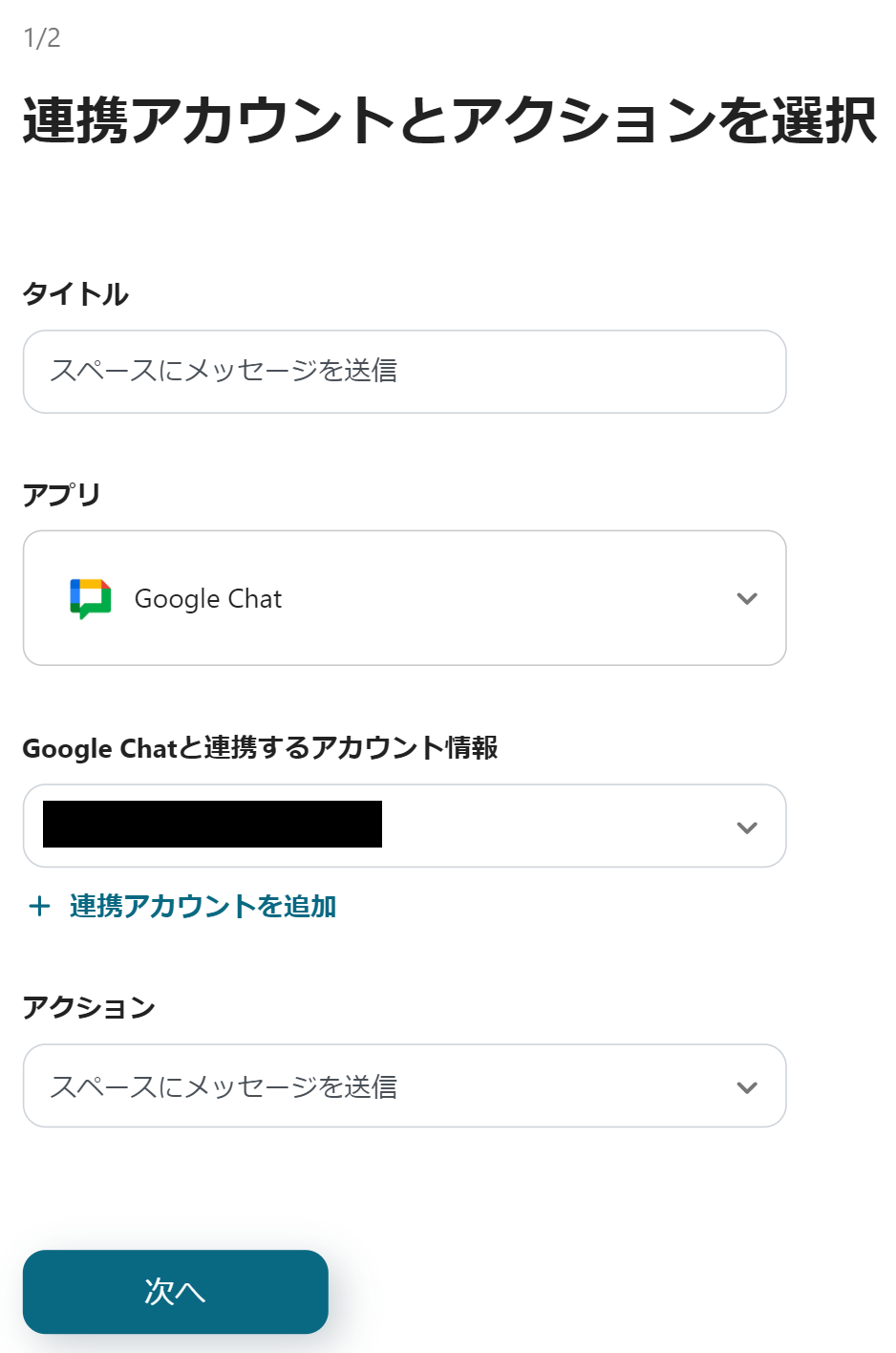Viewport: 896px width, 1353px height.
Task: Click the 連携アカウントを追加 link text
Action: point(203,906)
